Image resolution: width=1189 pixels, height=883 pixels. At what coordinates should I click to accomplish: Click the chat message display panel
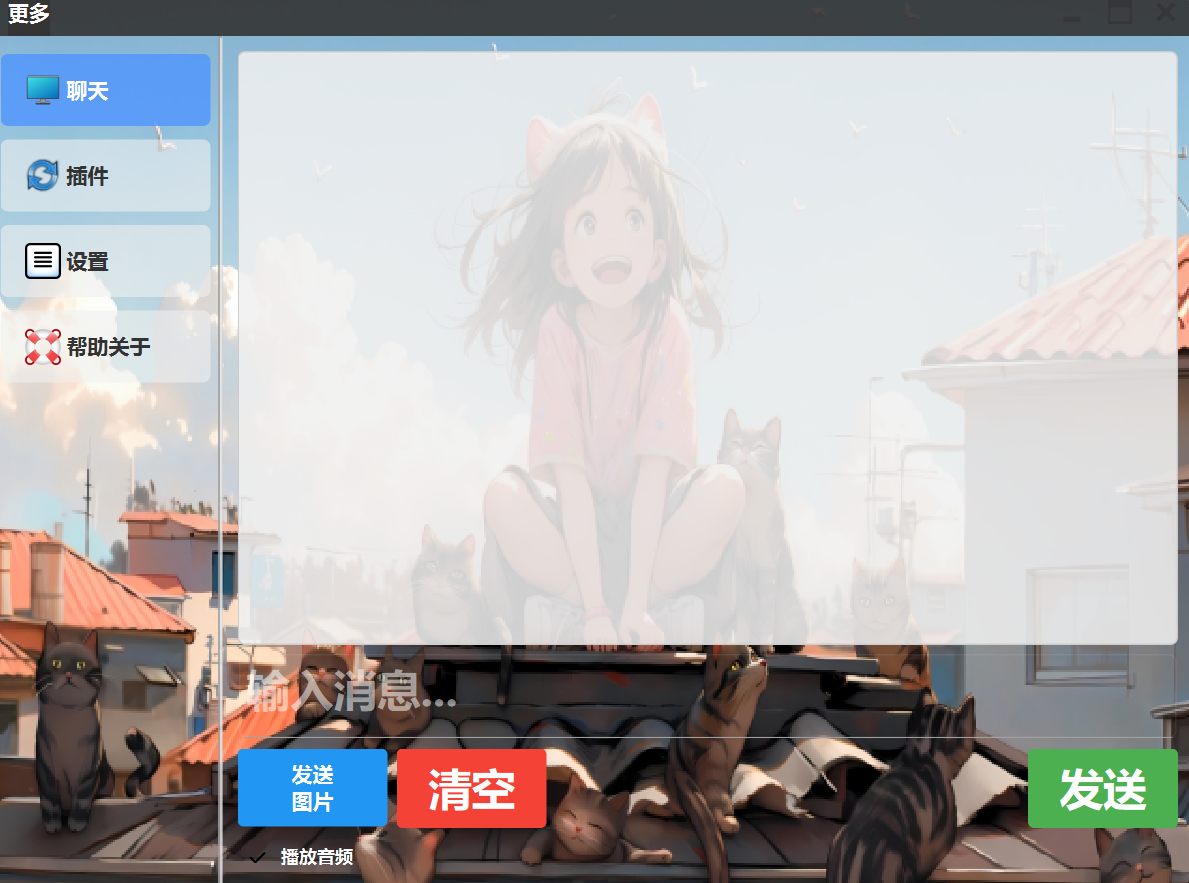pos(708,347)
